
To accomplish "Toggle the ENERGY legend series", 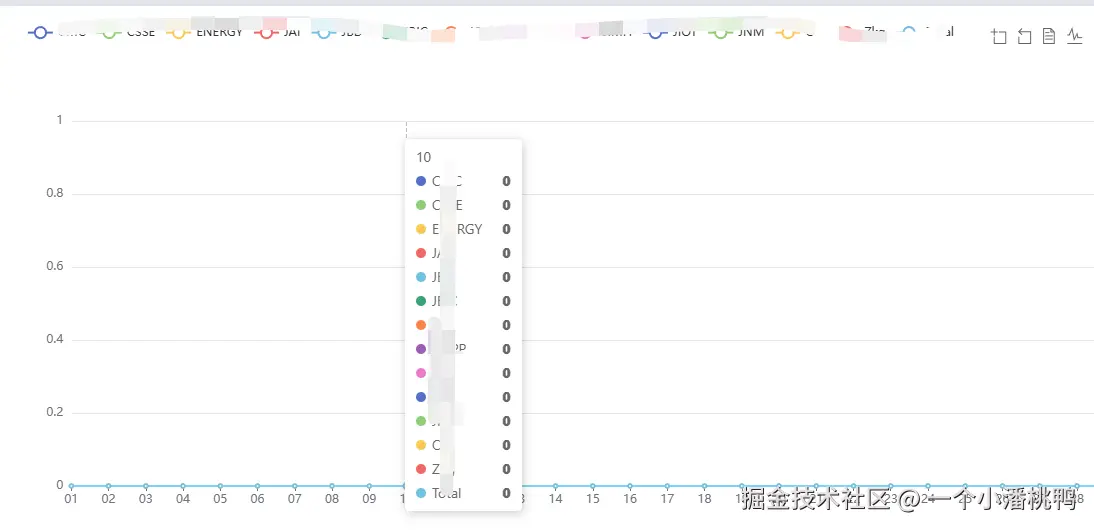I will pyautogui.click(x=204, y=32).
